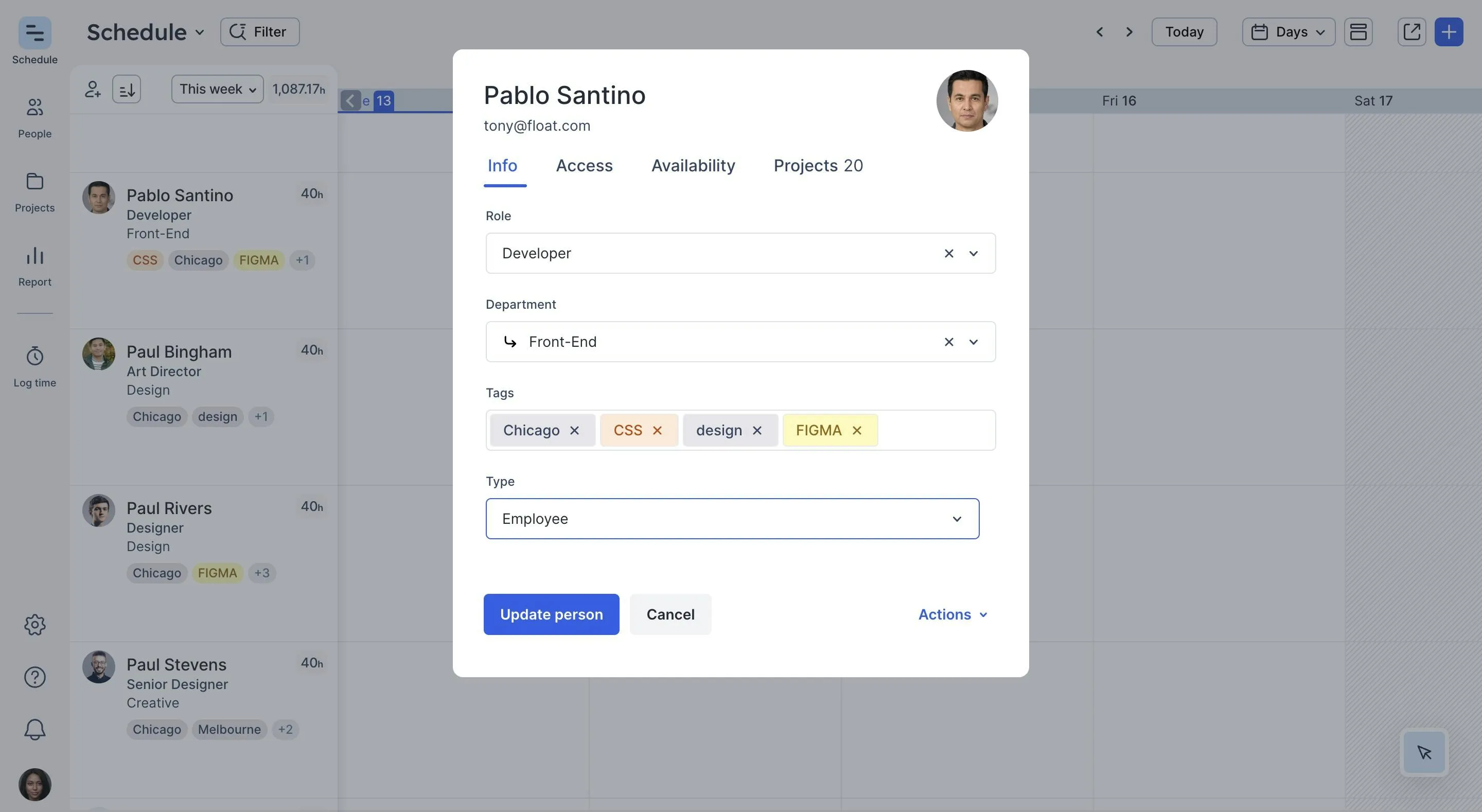
Task: Open the Report section
Action: click(x=34, y=266)
